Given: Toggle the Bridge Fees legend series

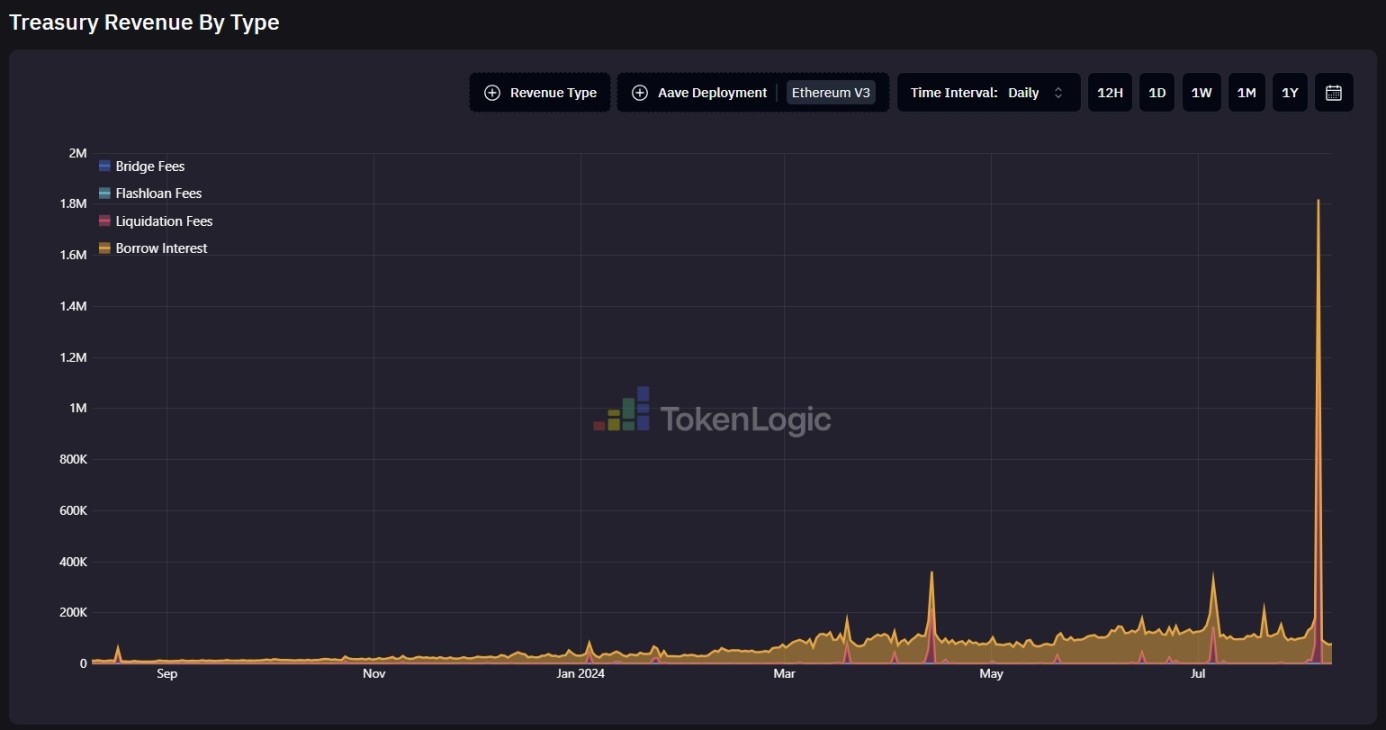Looking at the screenshot, I should pyautogui.click(x=142, y=166).
